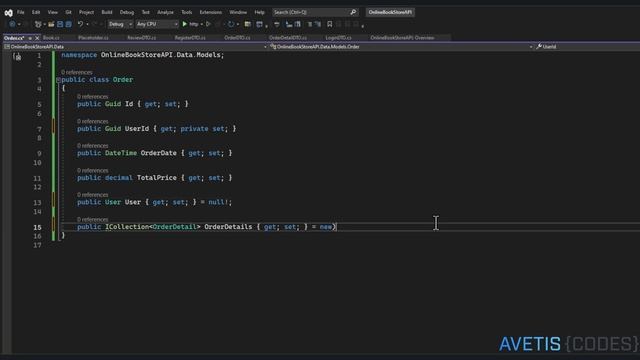Click Start Without Debugging outline play icon
Viewport: 640px width, 360px height.
[x=208, y=24]
